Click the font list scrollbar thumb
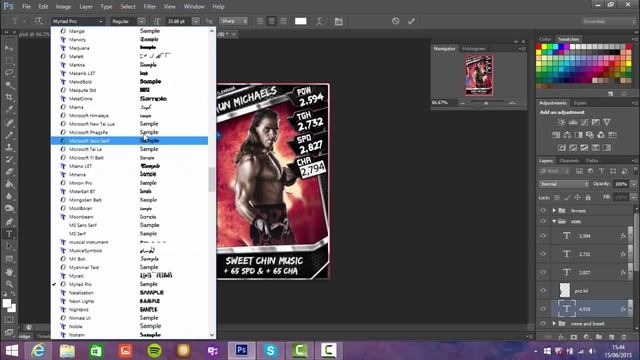Image resolution: width=640 pixels, height=360 pixels. tap(212, 179)
